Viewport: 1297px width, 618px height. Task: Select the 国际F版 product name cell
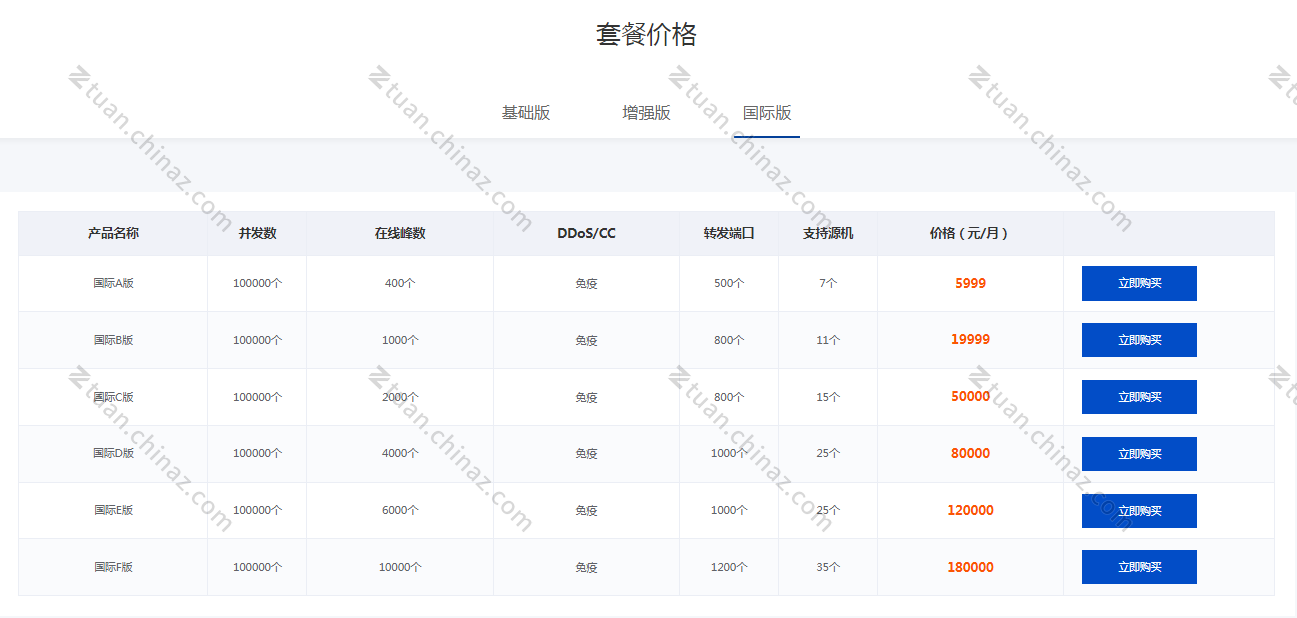[113, 567]
